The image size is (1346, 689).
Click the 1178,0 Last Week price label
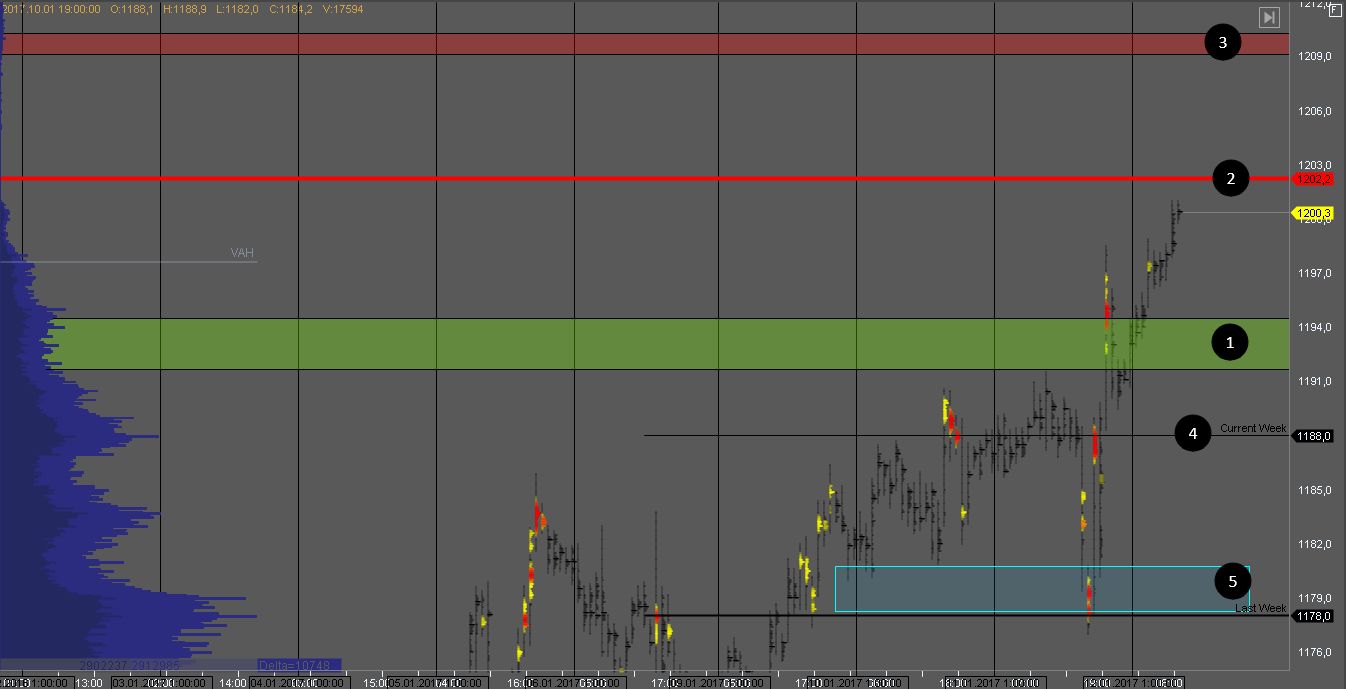(1313, 616)
